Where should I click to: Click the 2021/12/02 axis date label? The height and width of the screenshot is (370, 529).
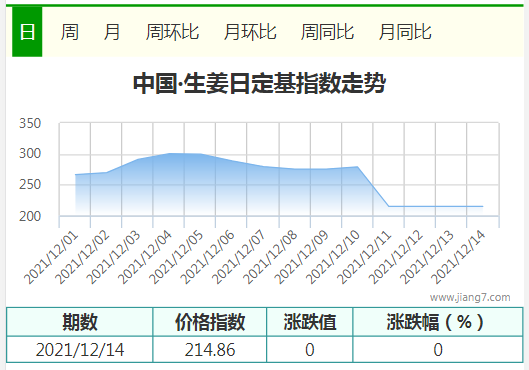(x=82, y=257)
